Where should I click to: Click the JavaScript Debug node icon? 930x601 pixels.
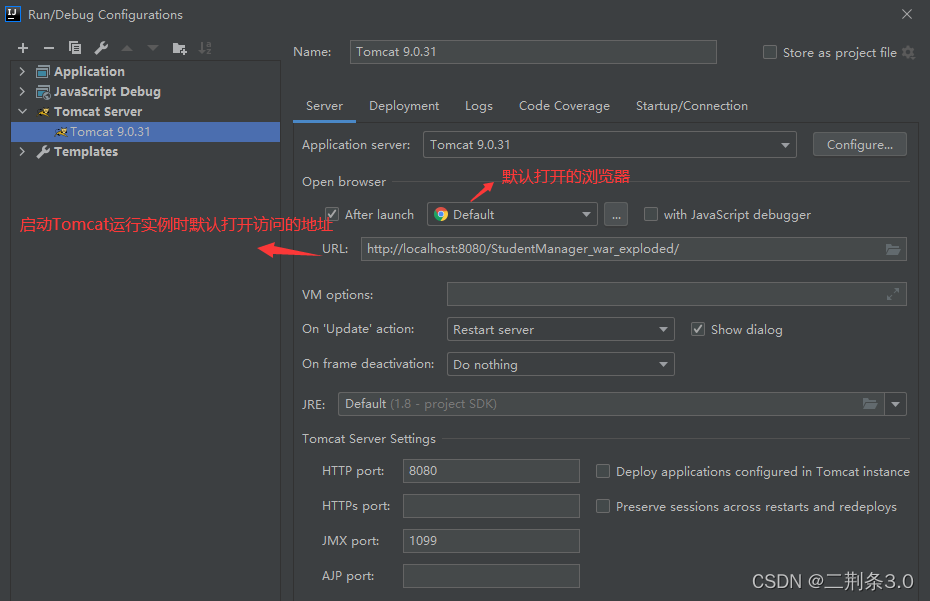click(43, 92)
